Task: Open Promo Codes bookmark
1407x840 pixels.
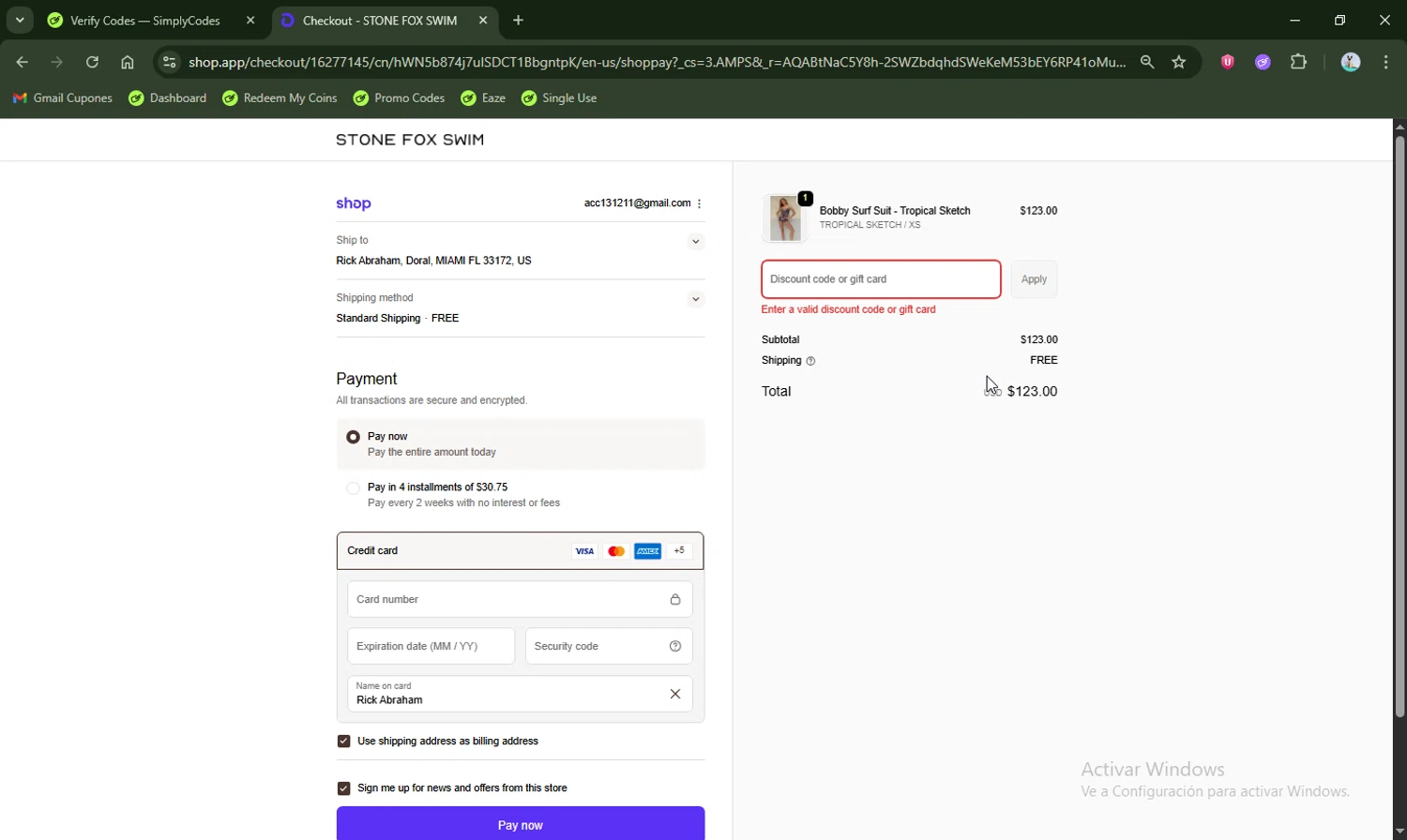Action: pos(399,97)
